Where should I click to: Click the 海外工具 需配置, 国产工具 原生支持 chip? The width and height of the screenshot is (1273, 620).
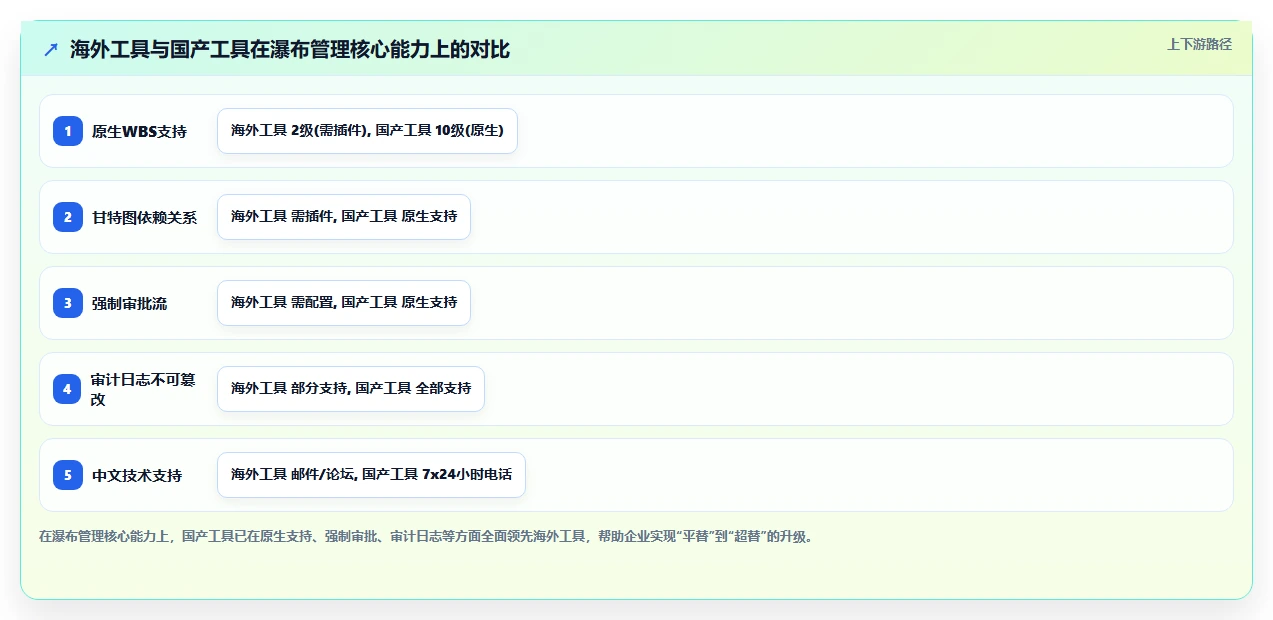coord(344,303)
